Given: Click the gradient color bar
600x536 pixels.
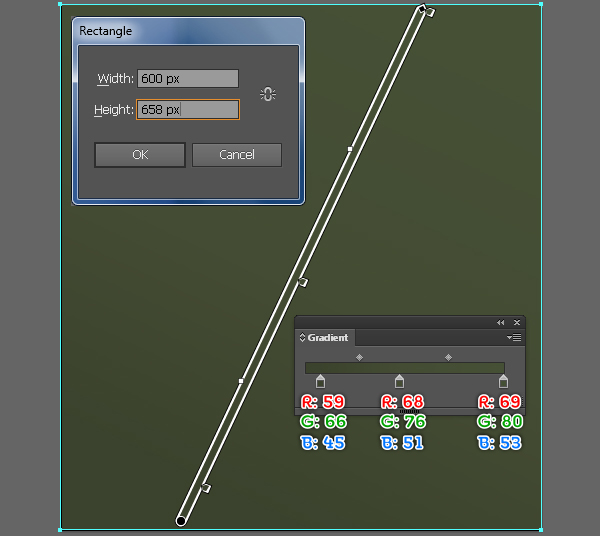Looking at the screenshot, I should (405, 368).
